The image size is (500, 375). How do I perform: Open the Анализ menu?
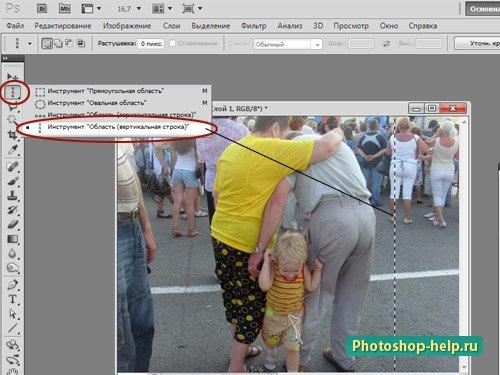[x=290, y=26]
